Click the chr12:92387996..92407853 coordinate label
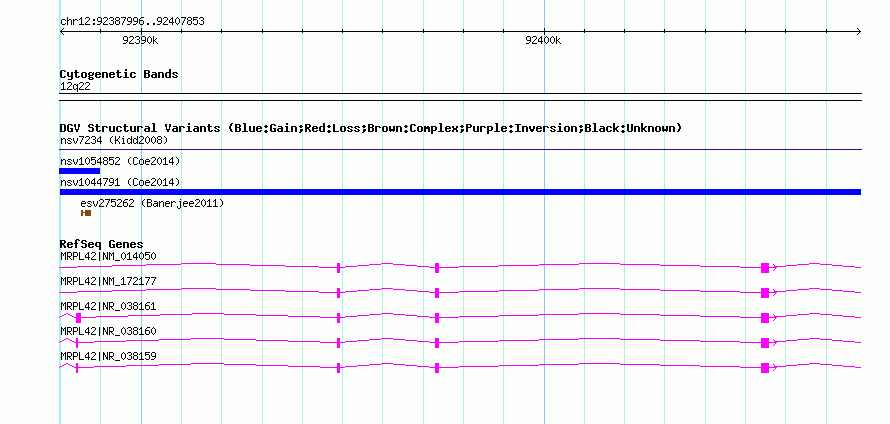Viewport: 890px width, 424px height. point(132,22)
